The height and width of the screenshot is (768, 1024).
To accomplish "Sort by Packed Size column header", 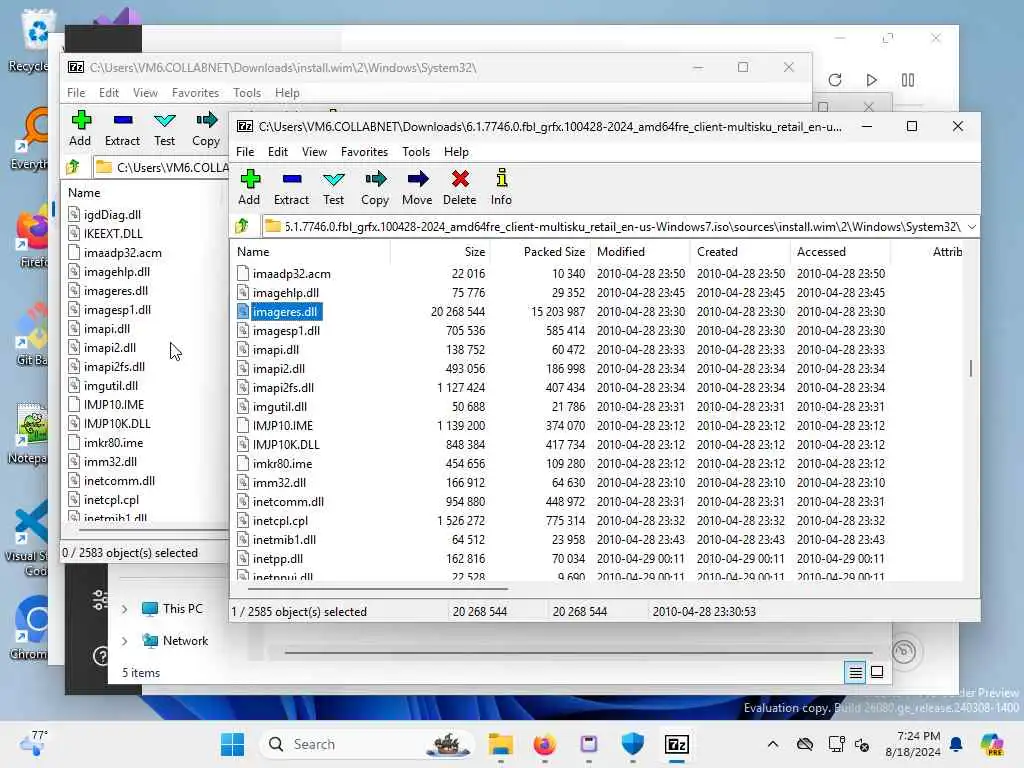I will point(540,251).
